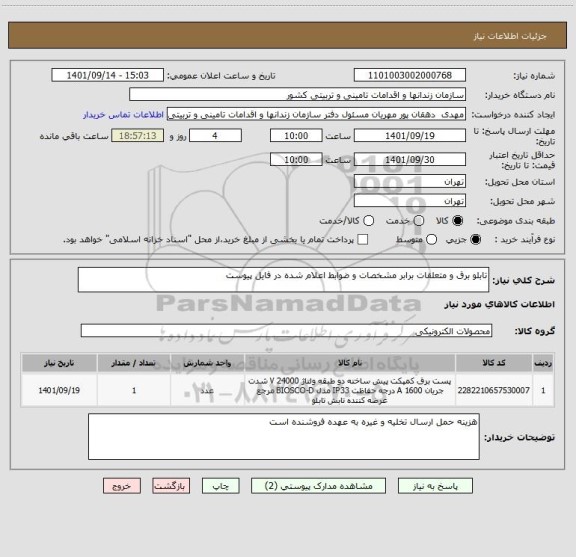Select the خدمت radio button
The width and height of the screenshot is (576, 557).
[x=419, y=221]
